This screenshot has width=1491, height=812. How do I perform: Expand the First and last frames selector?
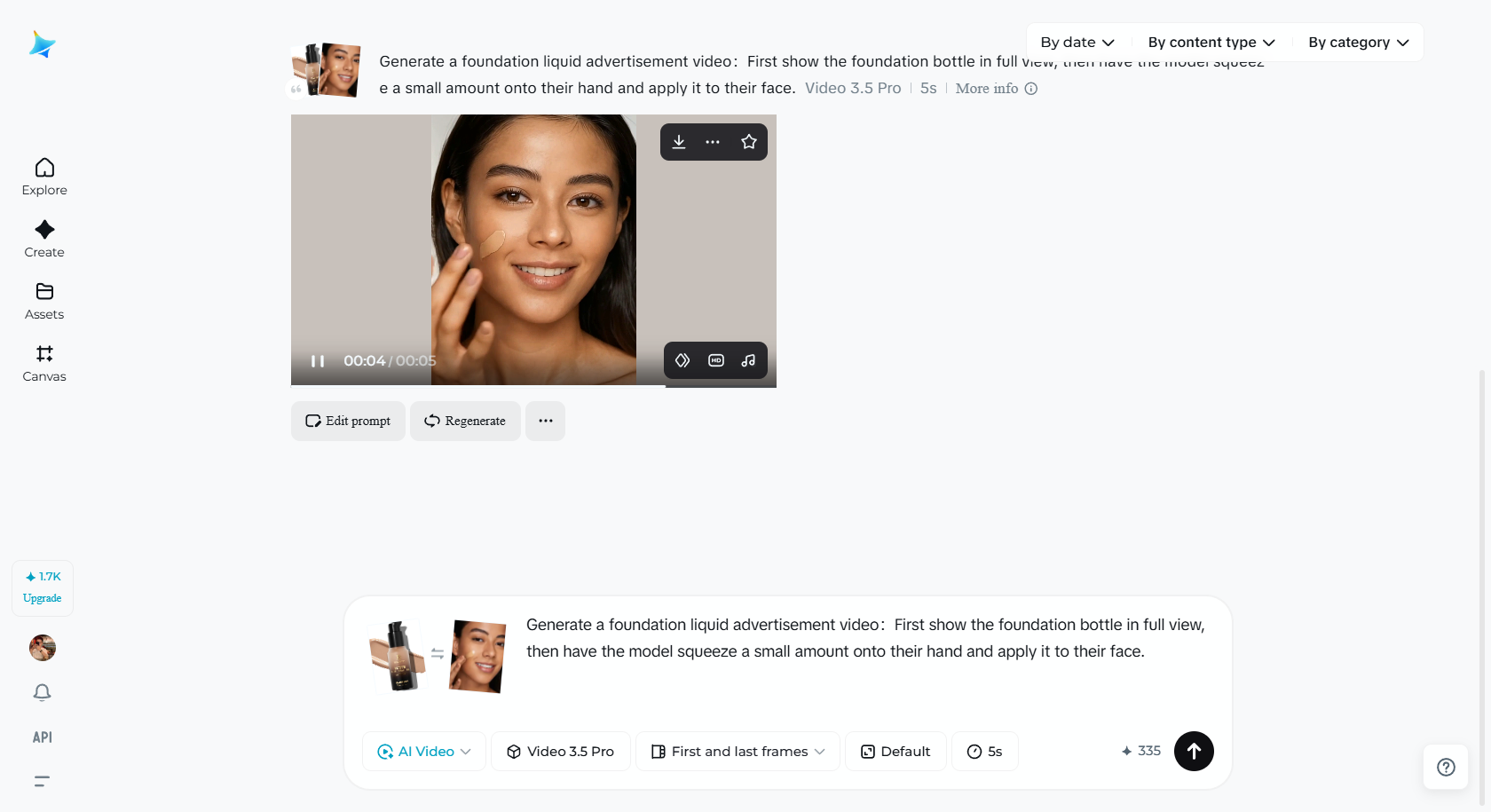[738, 751]
